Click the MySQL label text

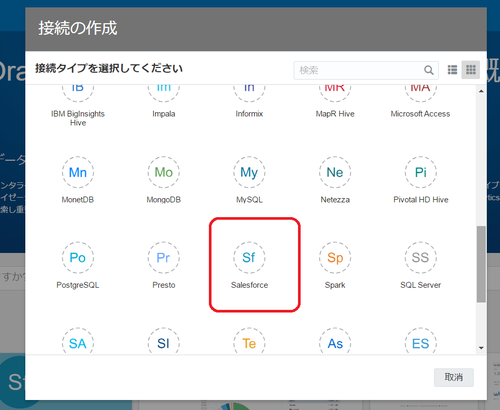(249, 200)
